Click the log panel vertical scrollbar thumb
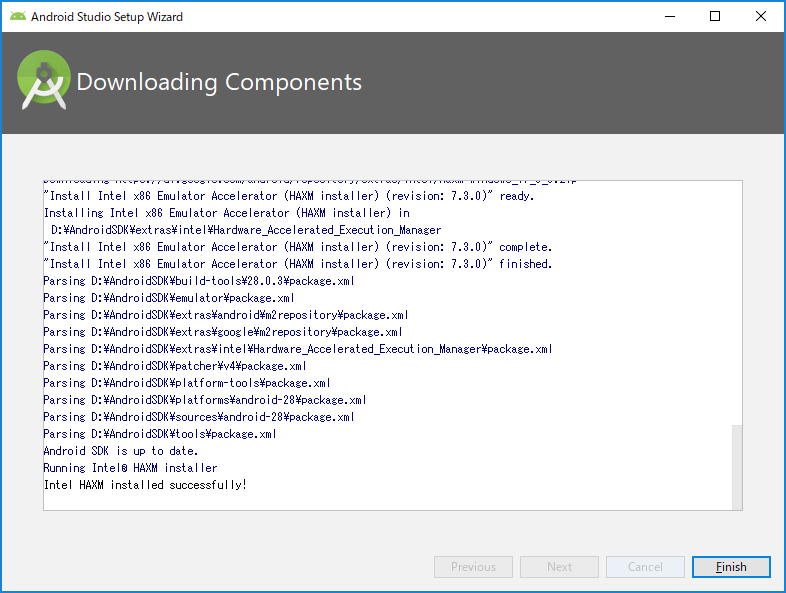 pos(736,467)
